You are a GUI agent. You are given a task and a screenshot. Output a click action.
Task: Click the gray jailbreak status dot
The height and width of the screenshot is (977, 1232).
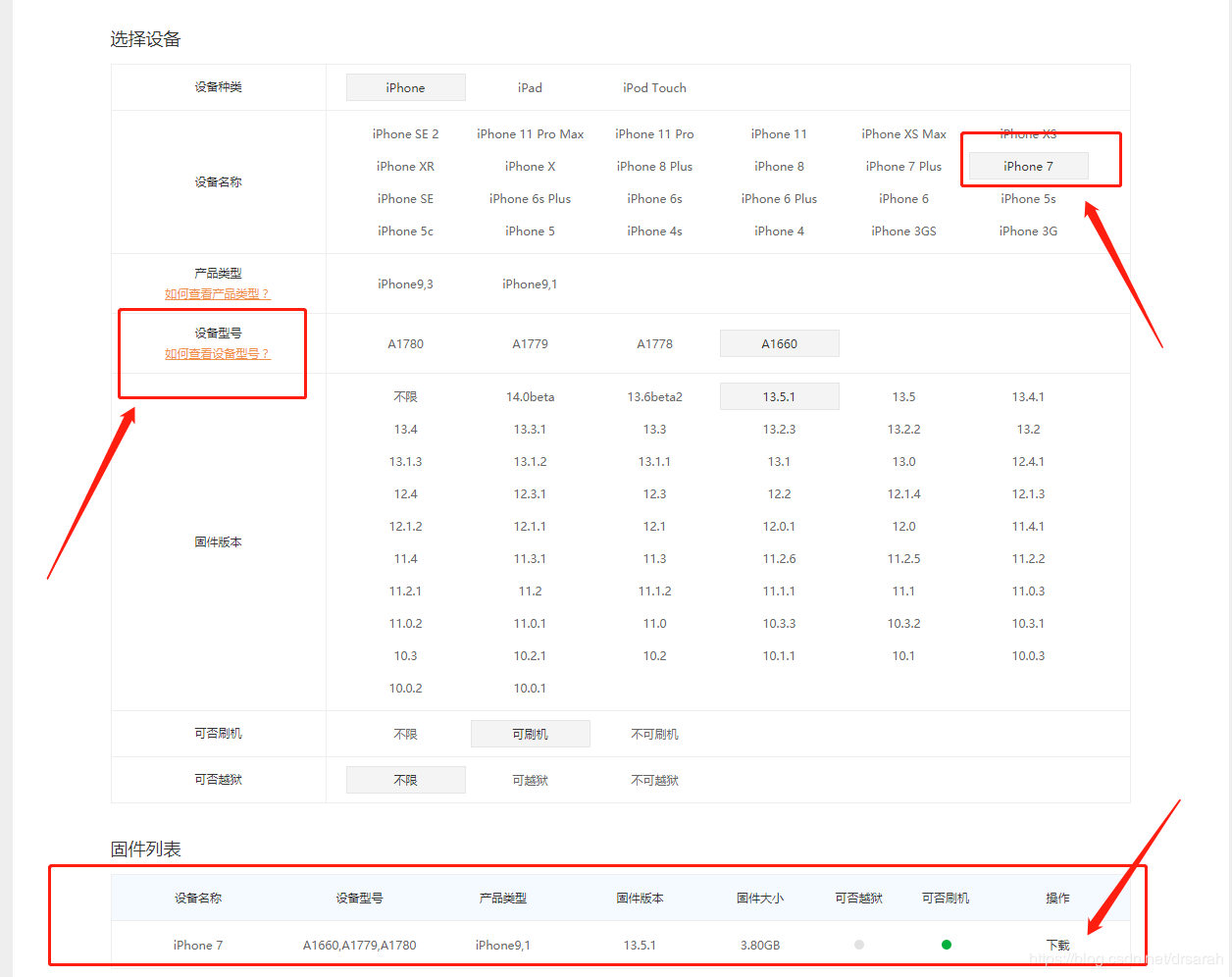pyautogui.click(x=858, y=945)
